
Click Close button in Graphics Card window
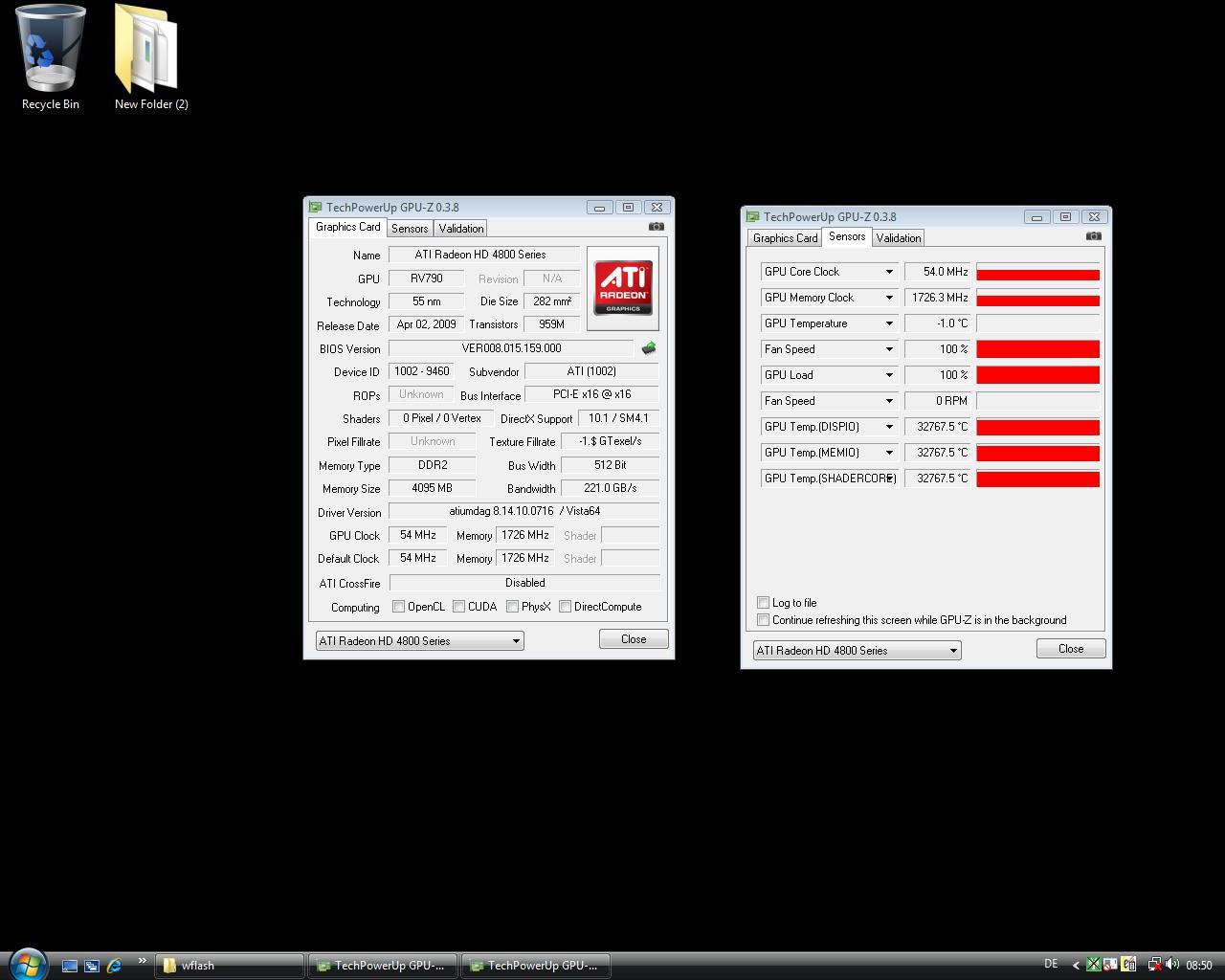click(634, 638)
